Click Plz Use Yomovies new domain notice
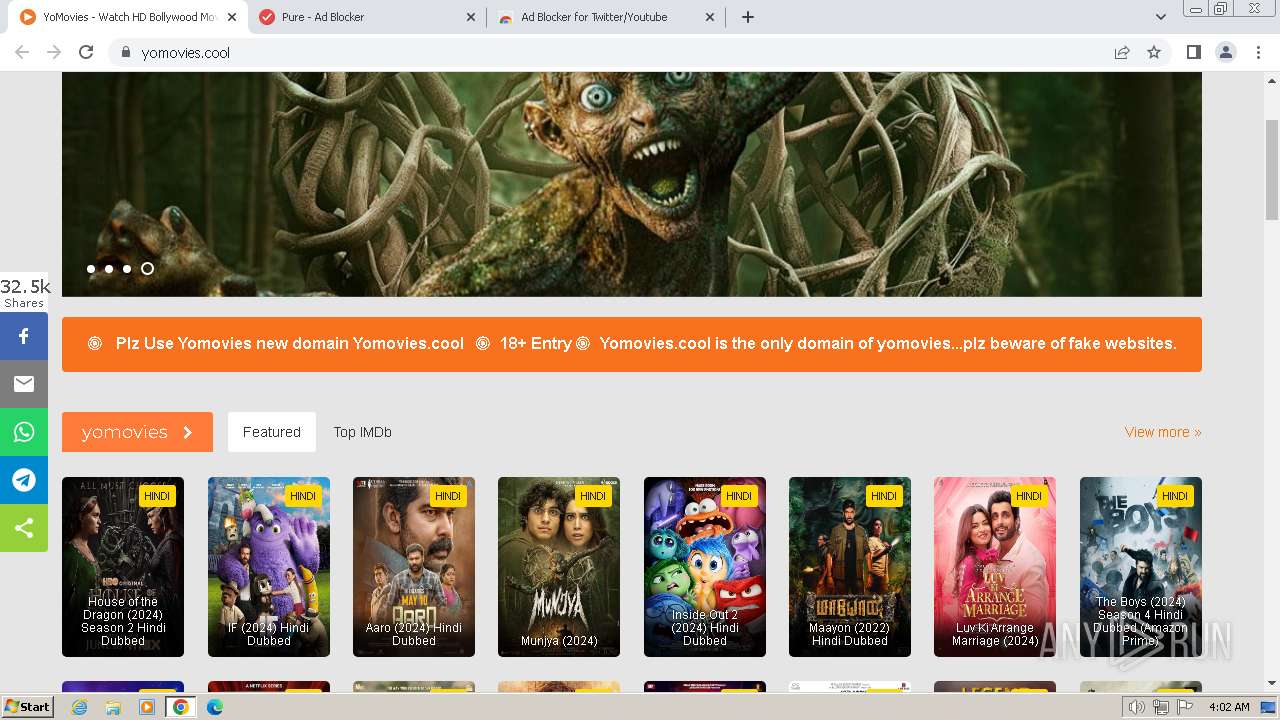 tap(290, 343)
